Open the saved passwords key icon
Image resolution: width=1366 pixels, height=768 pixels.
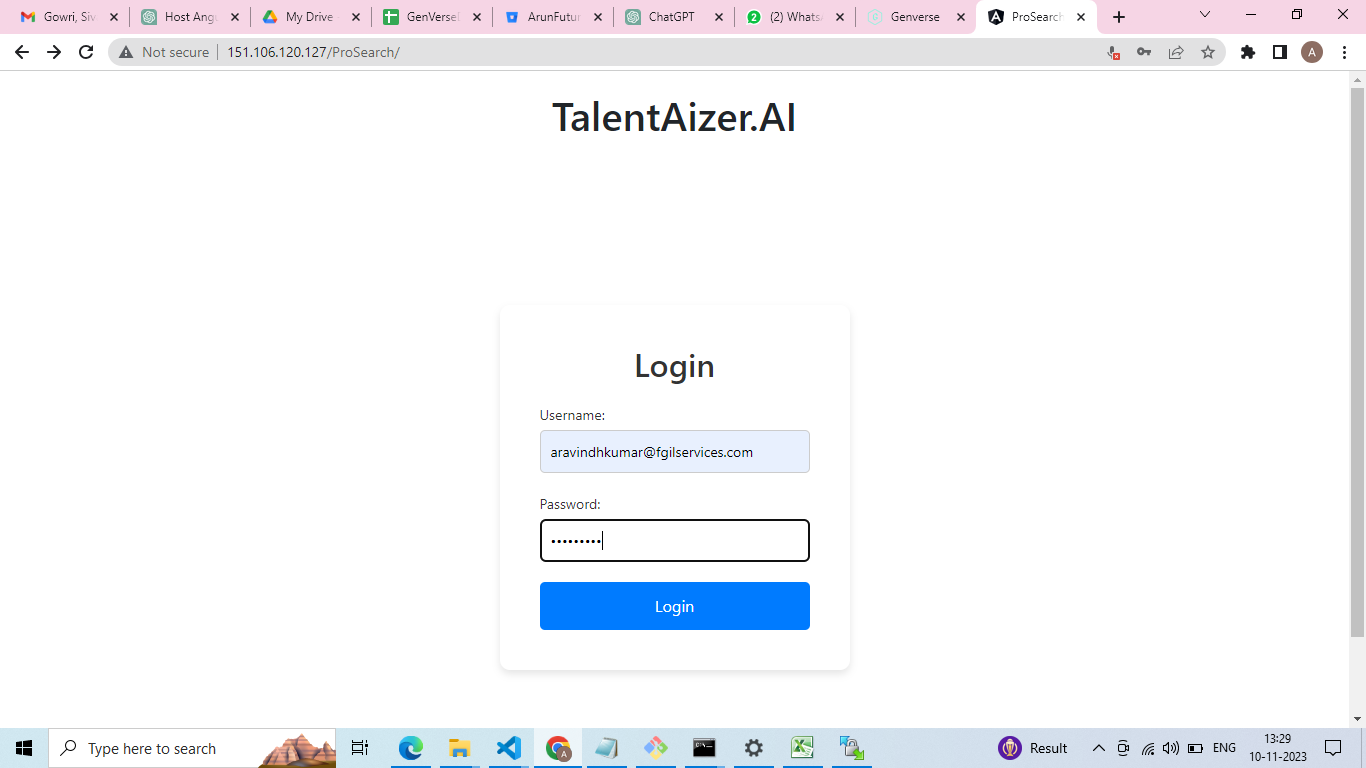(x=1144, y=52)
